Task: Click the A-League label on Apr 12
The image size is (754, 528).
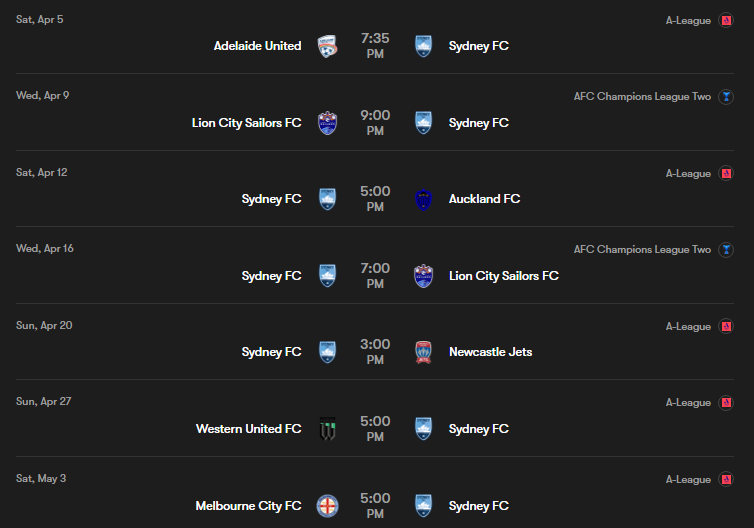Action: 688,174
